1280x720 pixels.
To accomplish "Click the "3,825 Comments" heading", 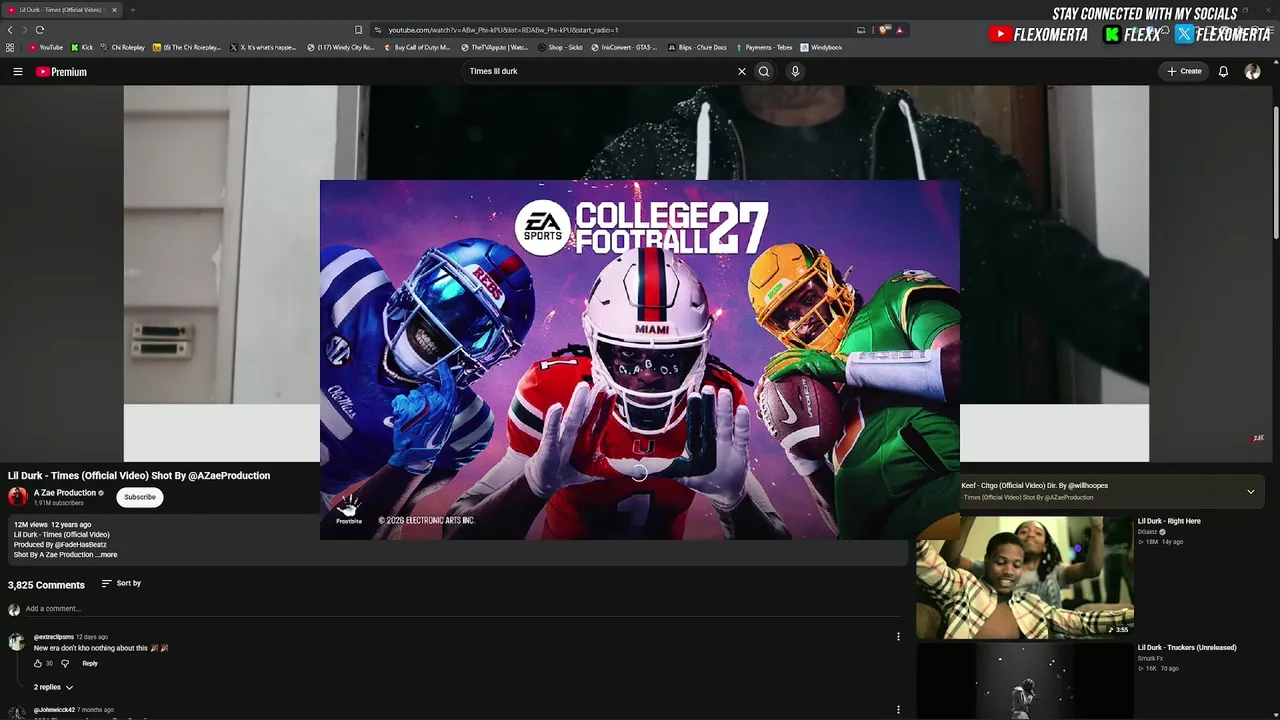I will click(46, 585).
